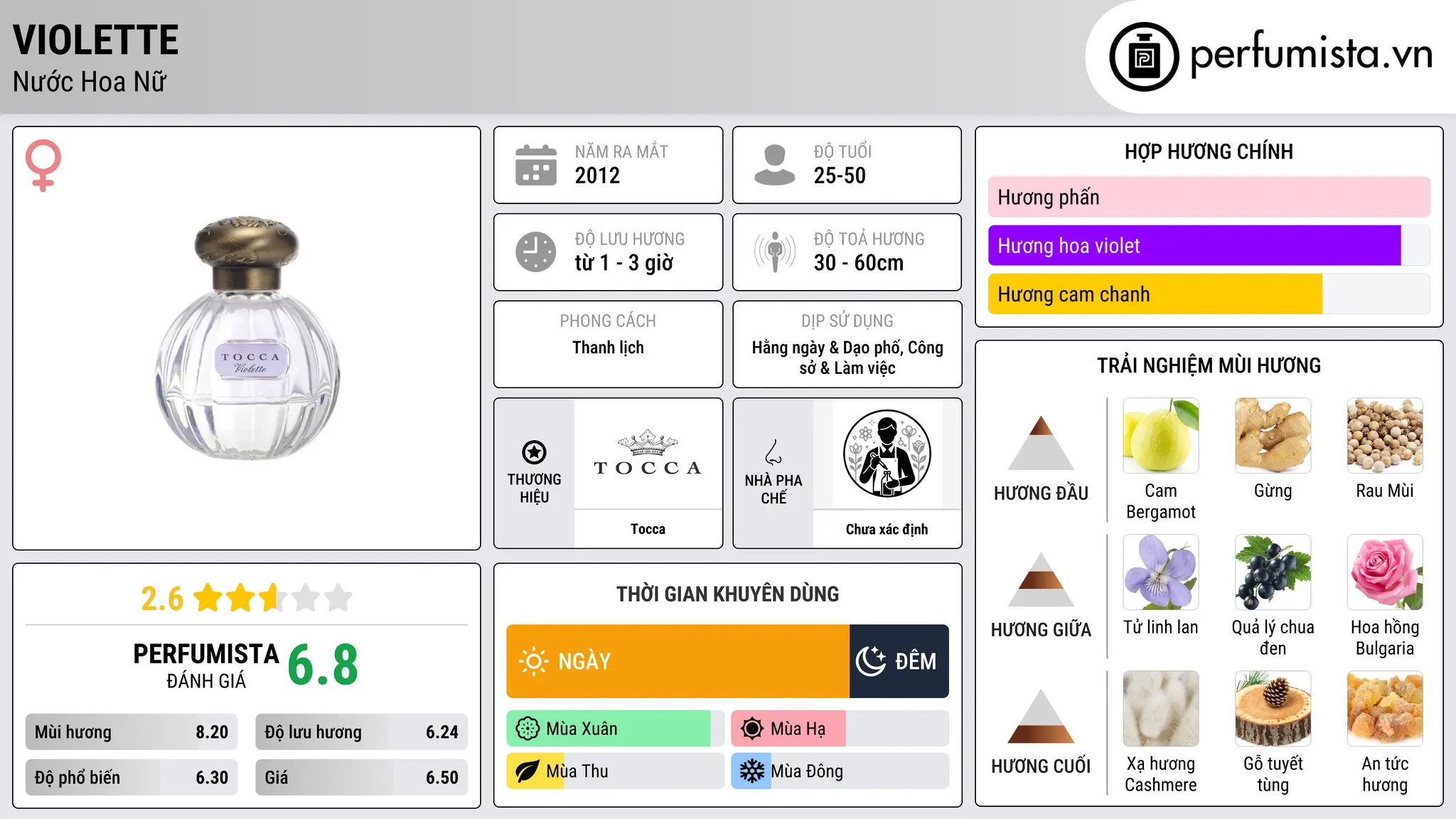The image size is (1456, 819).
Task: Click the flower icon for Mùa Xuân
Action: point(528,729)
